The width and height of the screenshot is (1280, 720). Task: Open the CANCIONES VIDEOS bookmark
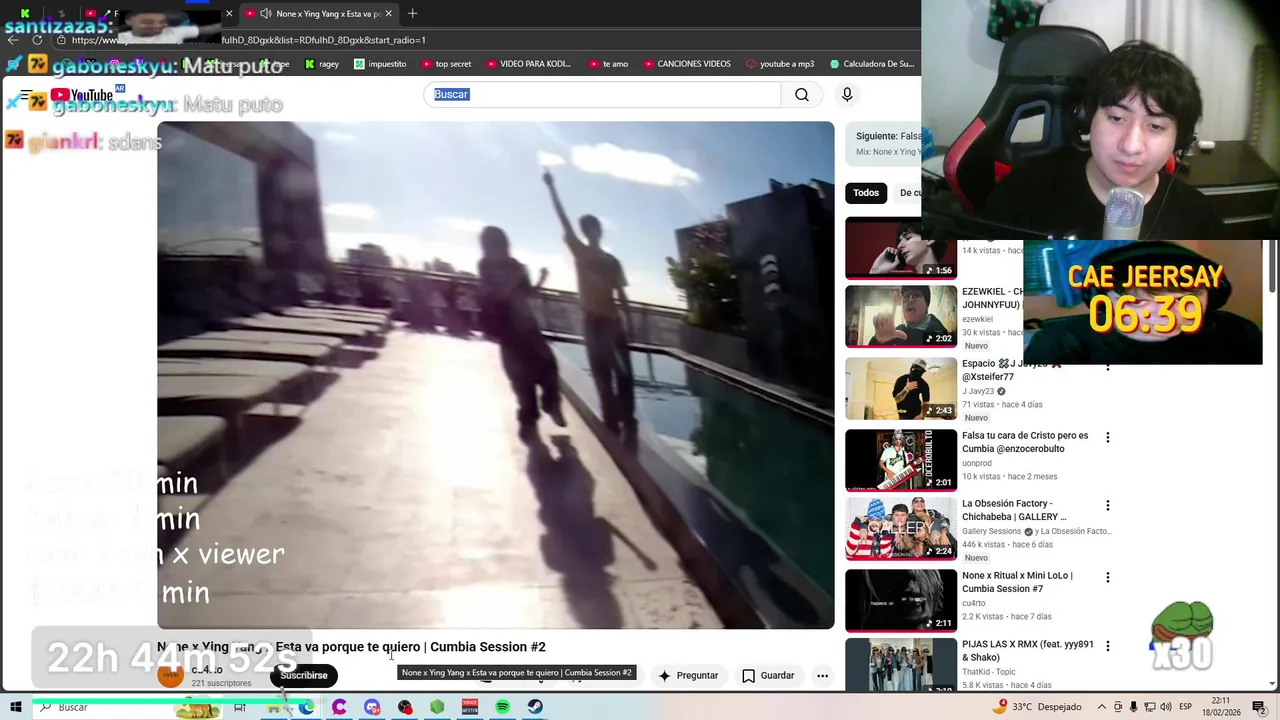(687, 64)
